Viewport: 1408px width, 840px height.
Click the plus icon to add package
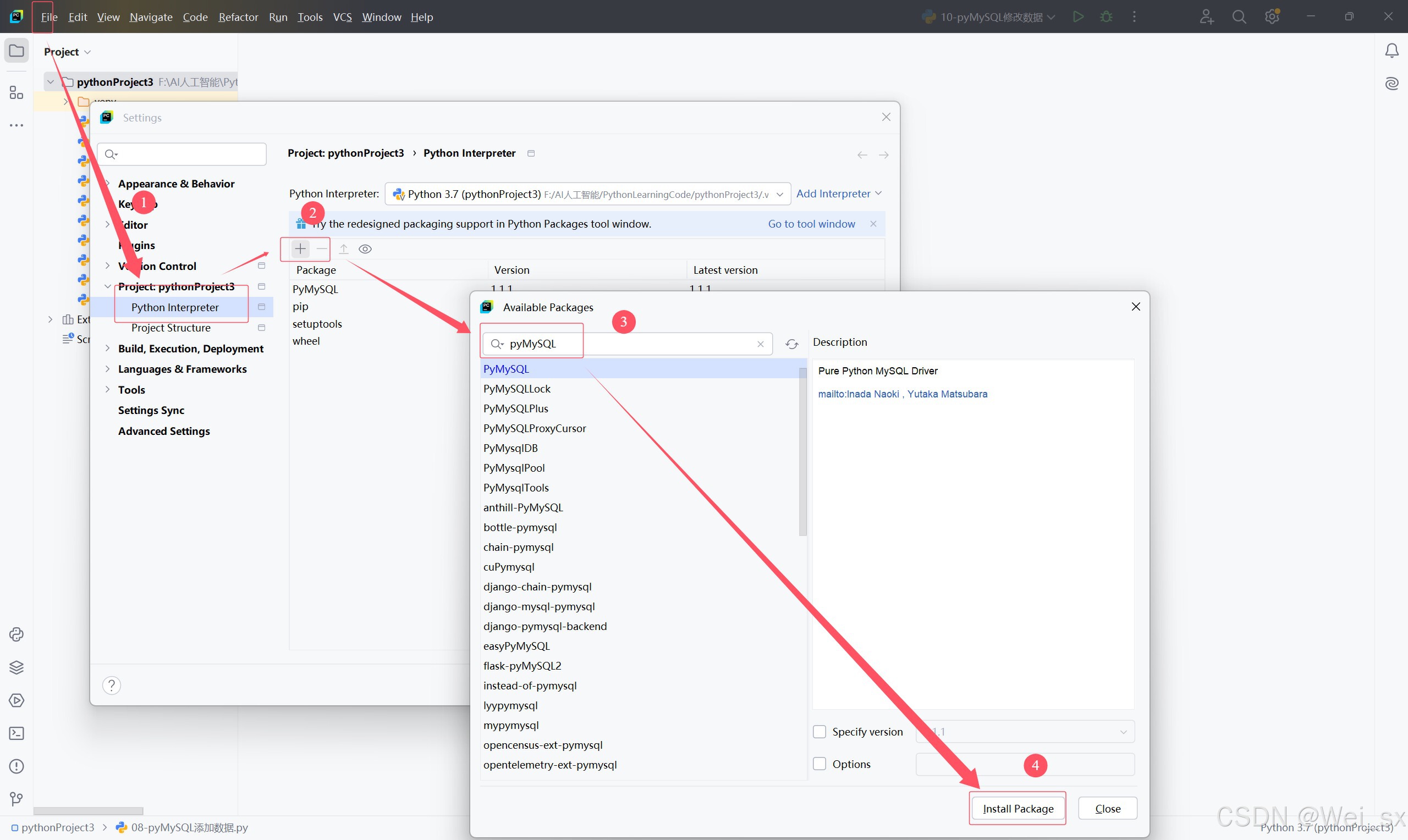coord(300,249)
